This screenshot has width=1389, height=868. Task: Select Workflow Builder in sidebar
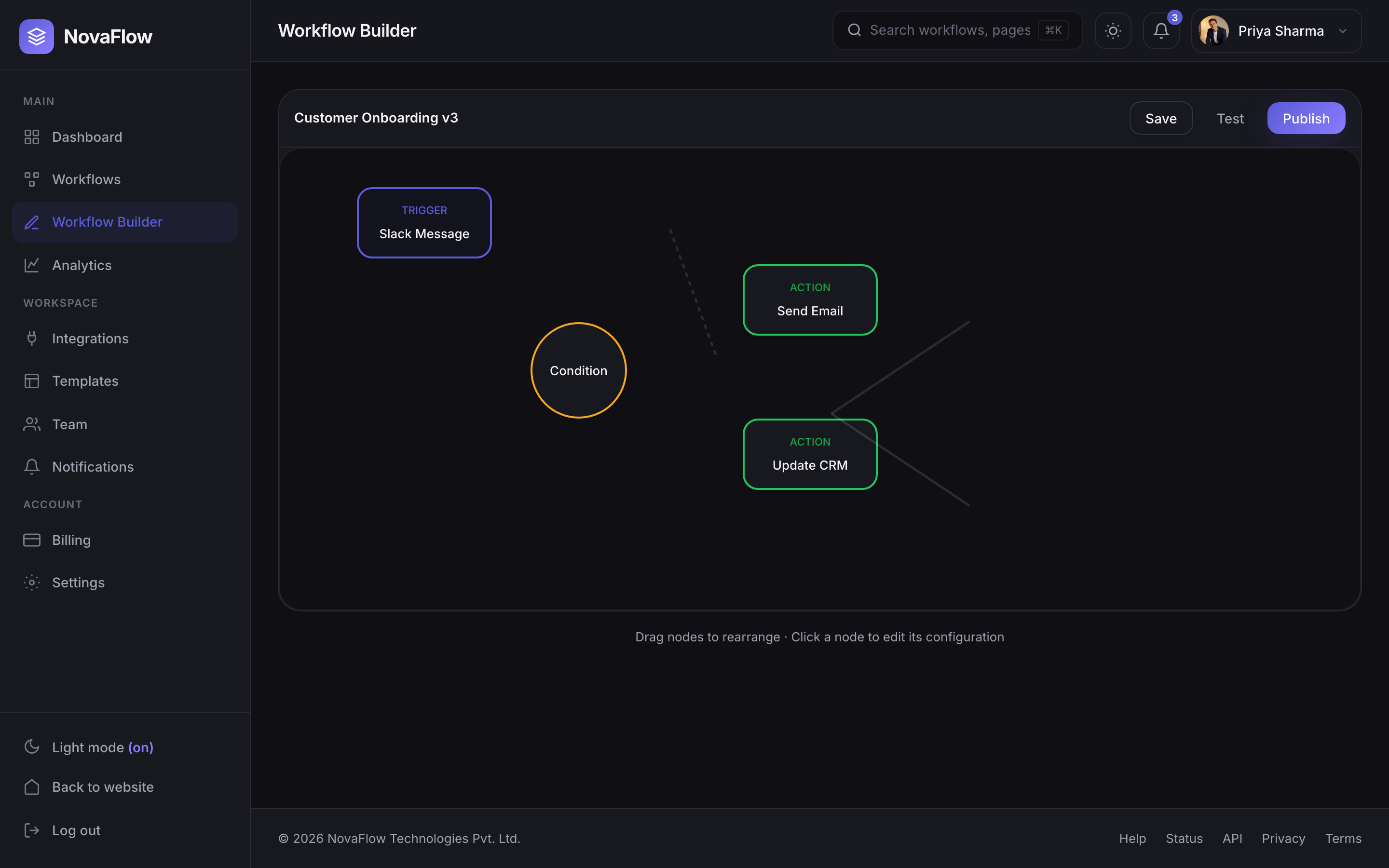[x=124, y=222]
